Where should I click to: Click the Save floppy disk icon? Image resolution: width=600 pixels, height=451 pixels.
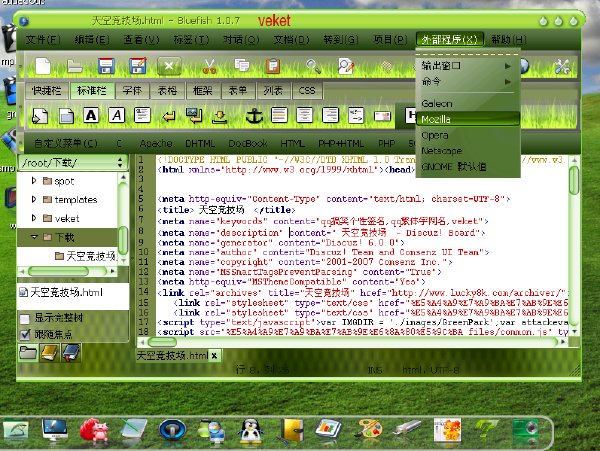pos(106,66)
